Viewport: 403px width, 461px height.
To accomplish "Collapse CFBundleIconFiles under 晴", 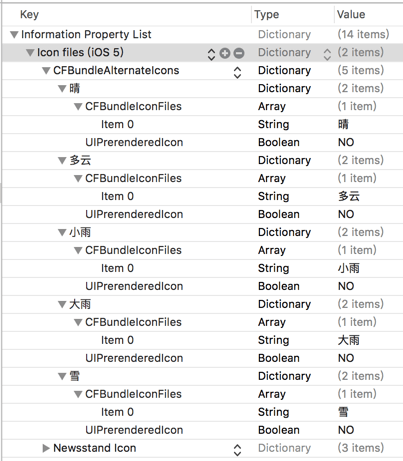I will tap(78, 107).
